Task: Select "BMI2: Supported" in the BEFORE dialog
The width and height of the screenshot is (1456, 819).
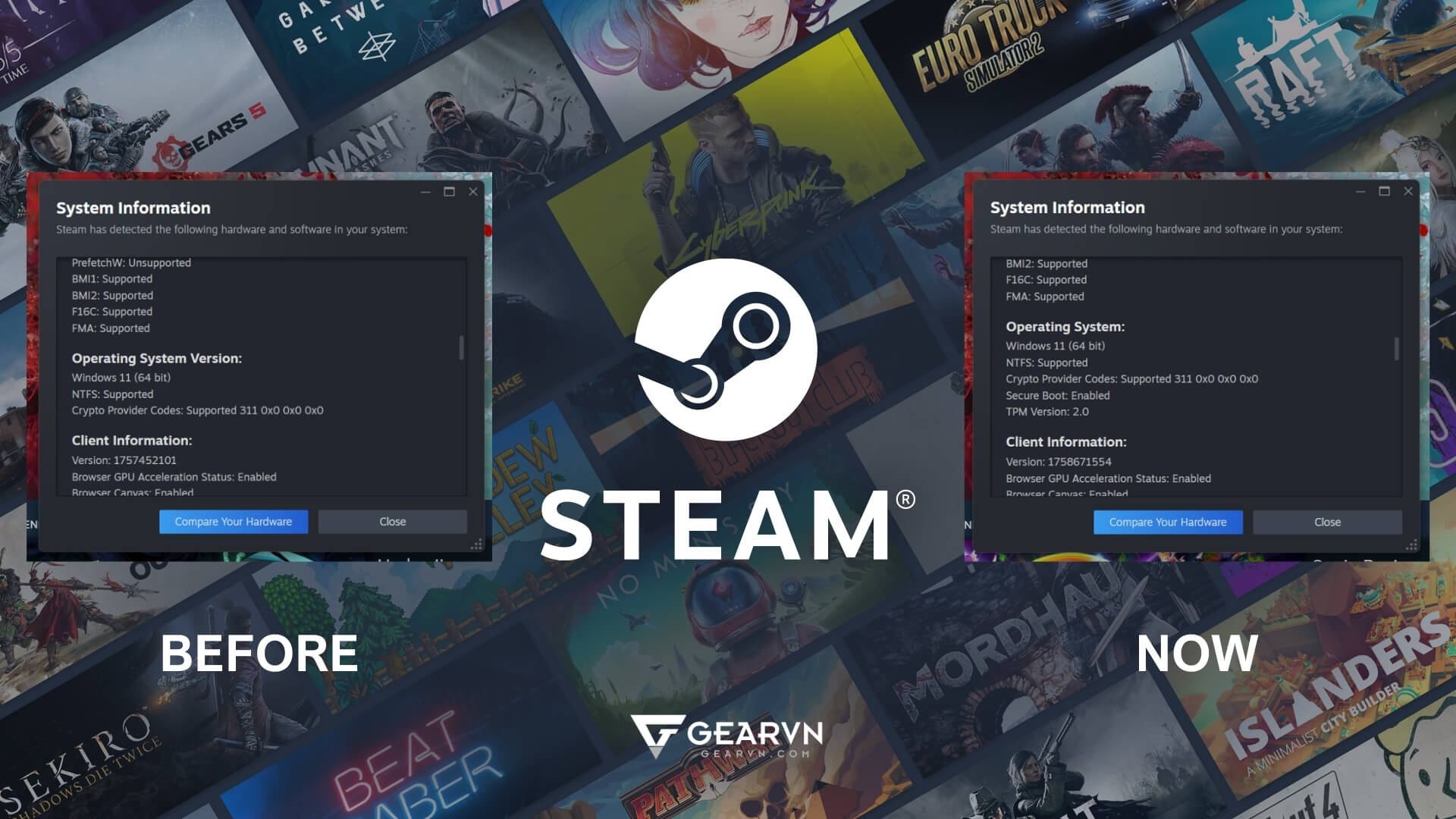Action: (112, 296)
